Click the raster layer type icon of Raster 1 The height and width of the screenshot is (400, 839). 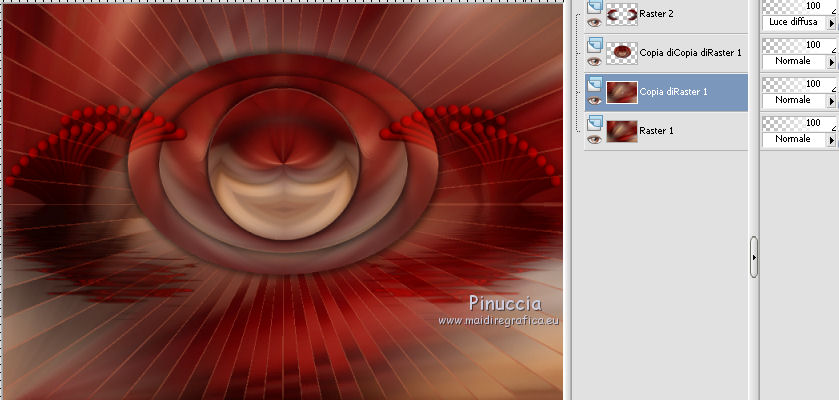click(594, 123)
